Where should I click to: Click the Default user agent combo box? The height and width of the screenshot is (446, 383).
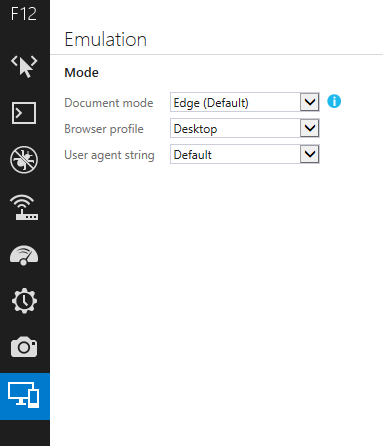coord(245,154)
